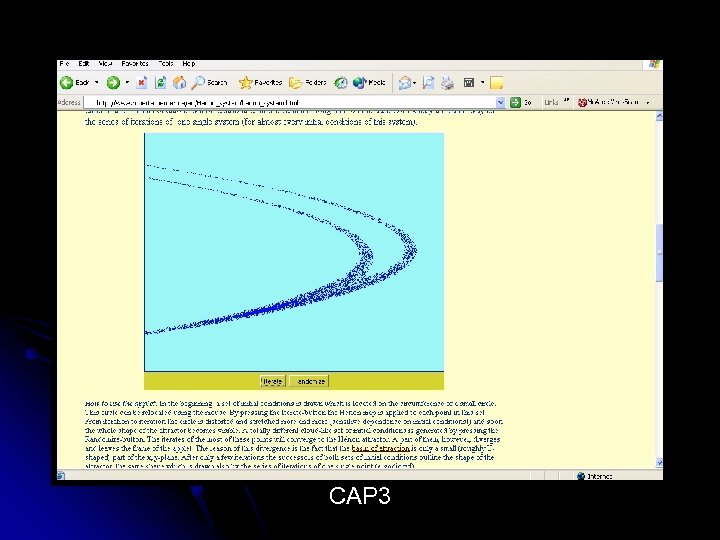Click on the Hénon attractor applet canvas
The image size is (720, 540).
pyautogui.click(x=294, y=252)
